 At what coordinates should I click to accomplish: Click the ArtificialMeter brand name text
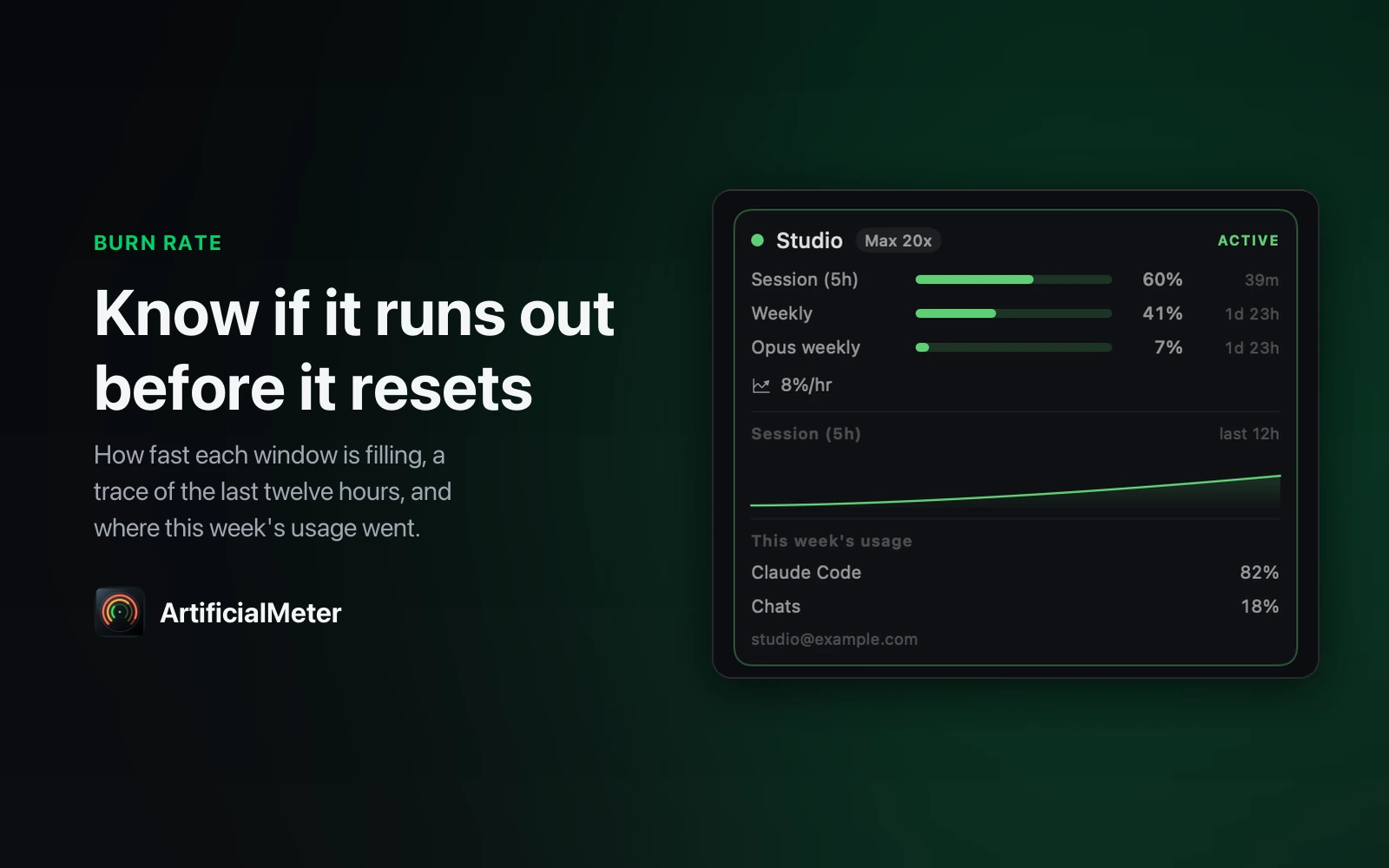pos(251,613)
